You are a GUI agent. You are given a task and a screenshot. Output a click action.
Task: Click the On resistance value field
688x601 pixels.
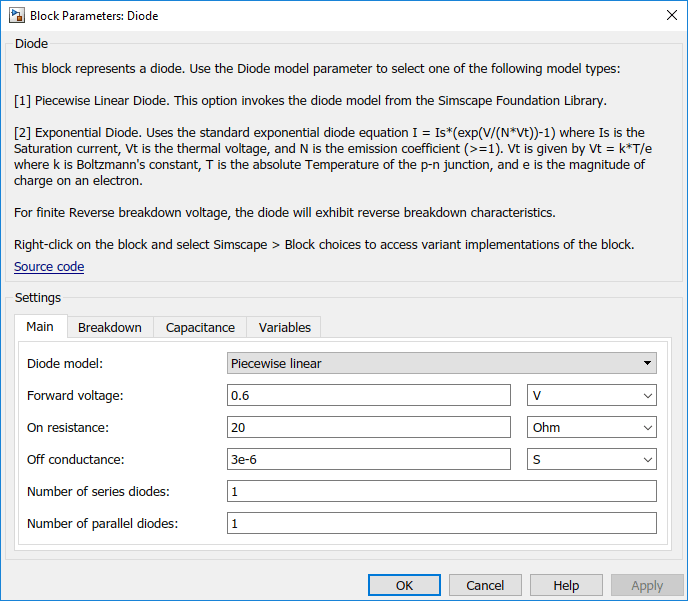[369, 427]
